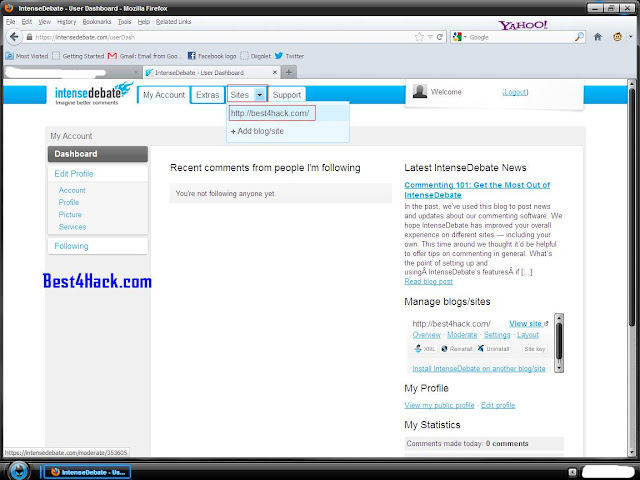
Task: Switch to the My Account tab
Action: pyautogui.click(x=164, y=95)
